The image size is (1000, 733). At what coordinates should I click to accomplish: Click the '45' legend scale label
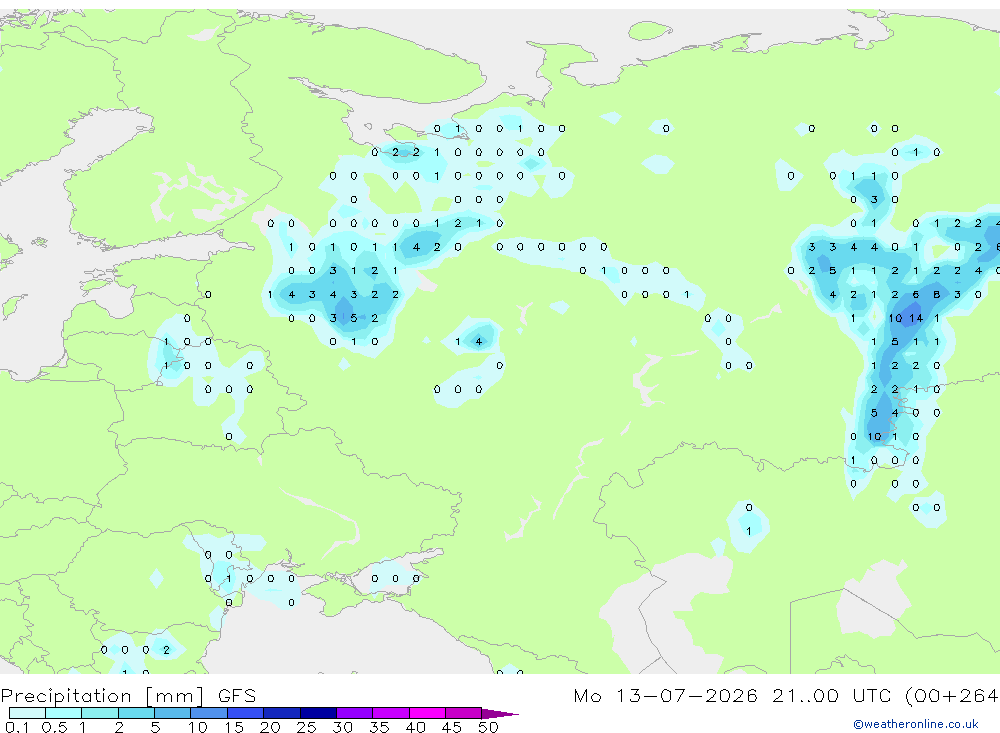point(452,727)
